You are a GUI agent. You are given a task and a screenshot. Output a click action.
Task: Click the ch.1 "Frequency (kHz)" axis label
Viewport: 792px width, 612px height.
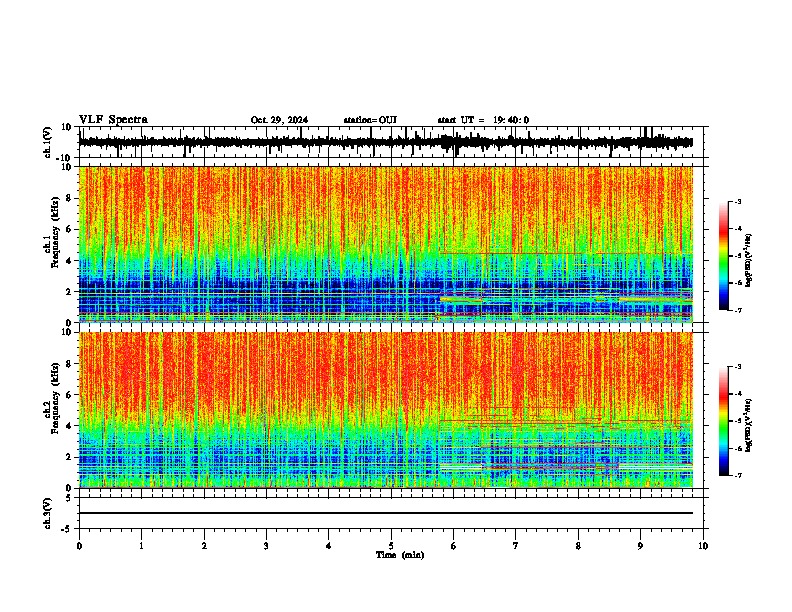(53, 232)
